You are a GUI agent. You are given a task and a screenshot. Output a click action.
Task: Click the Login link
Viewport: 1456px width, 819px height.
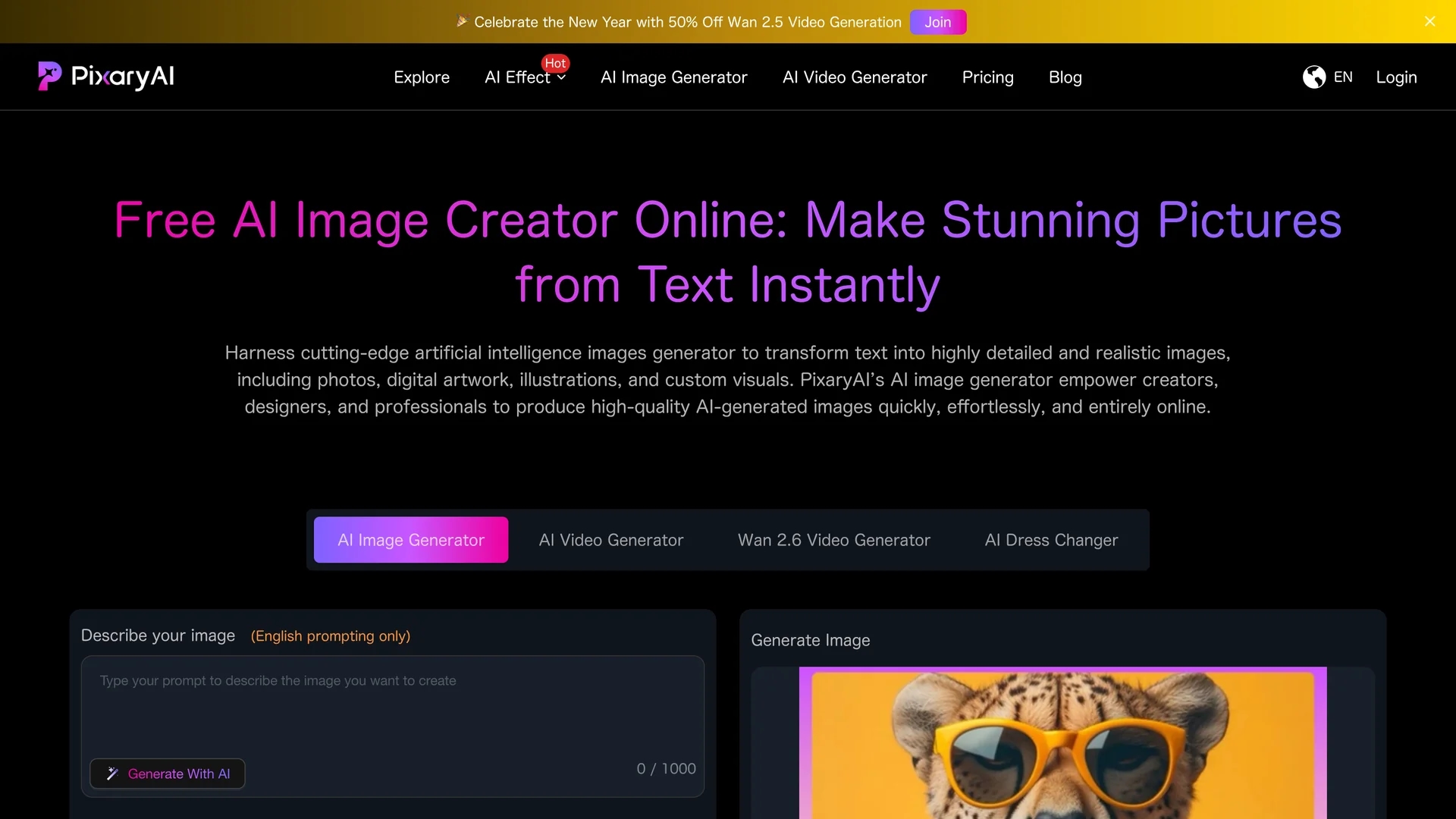(1396, 77)
